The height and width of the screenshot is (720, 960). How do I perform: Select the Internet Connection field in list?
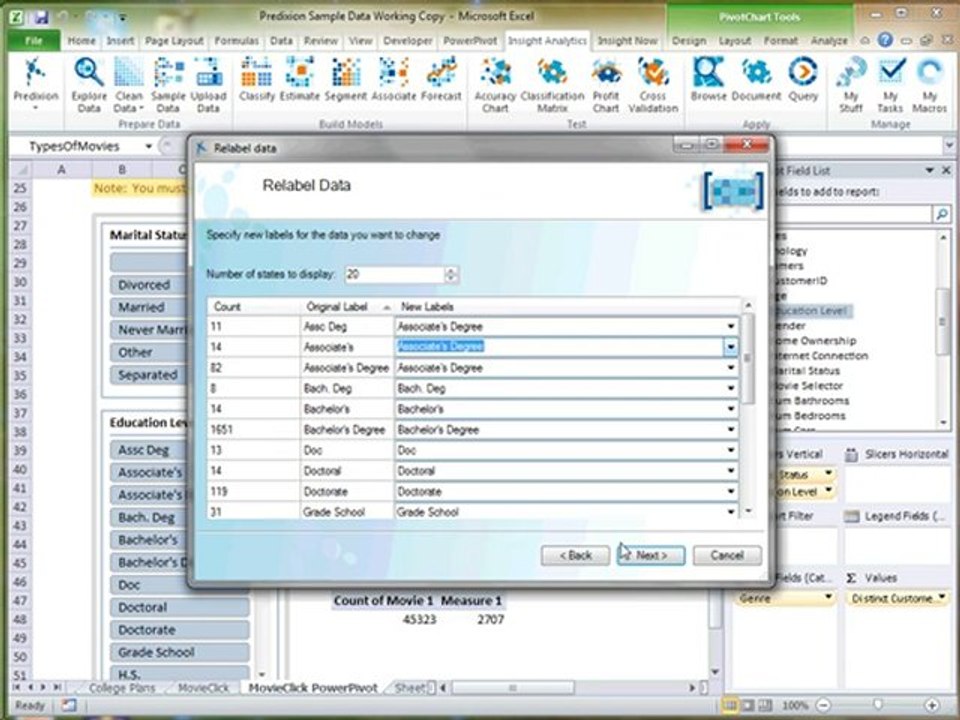click(x=820, y=356)
